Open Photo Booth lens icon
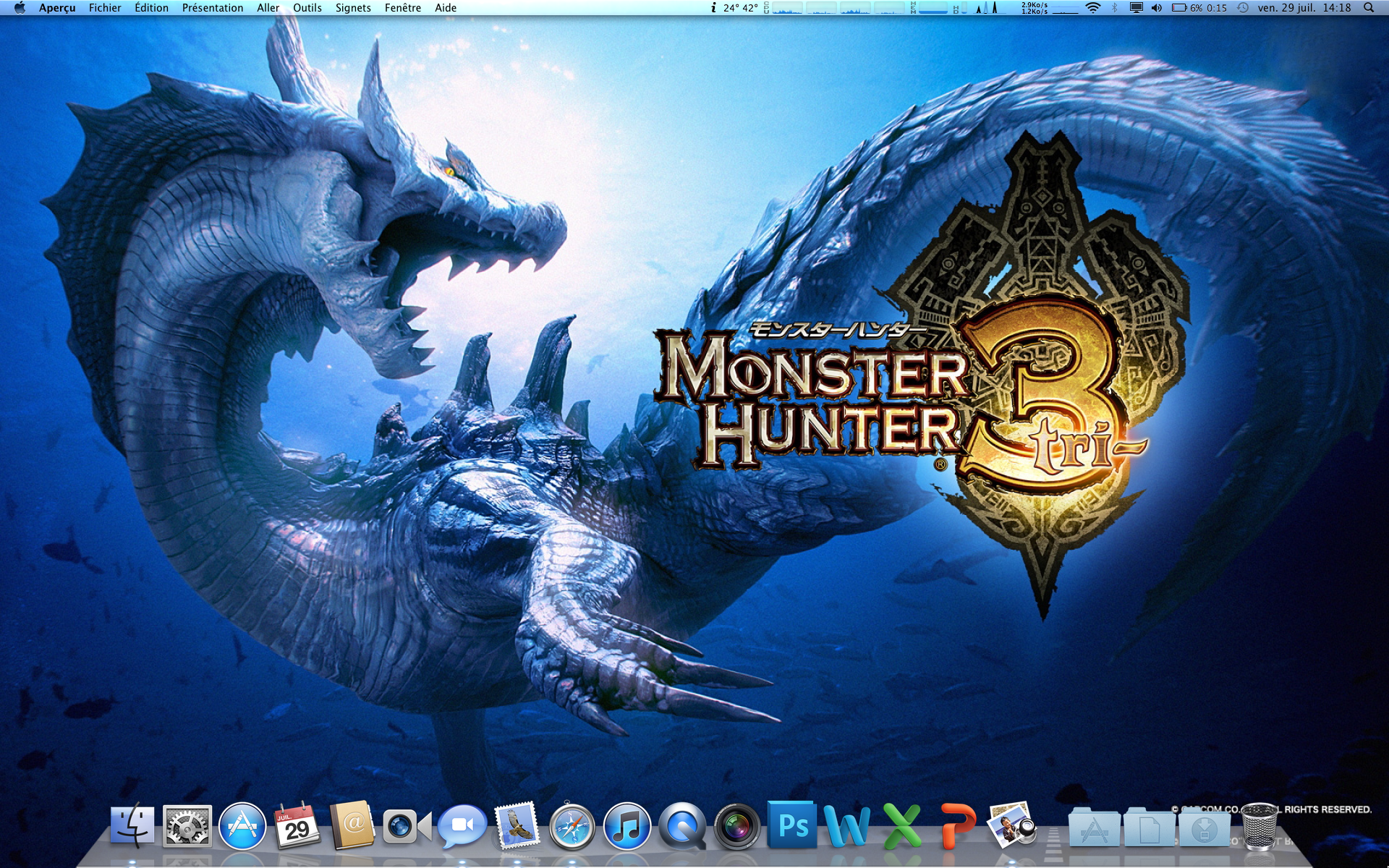 click(737, 825)
